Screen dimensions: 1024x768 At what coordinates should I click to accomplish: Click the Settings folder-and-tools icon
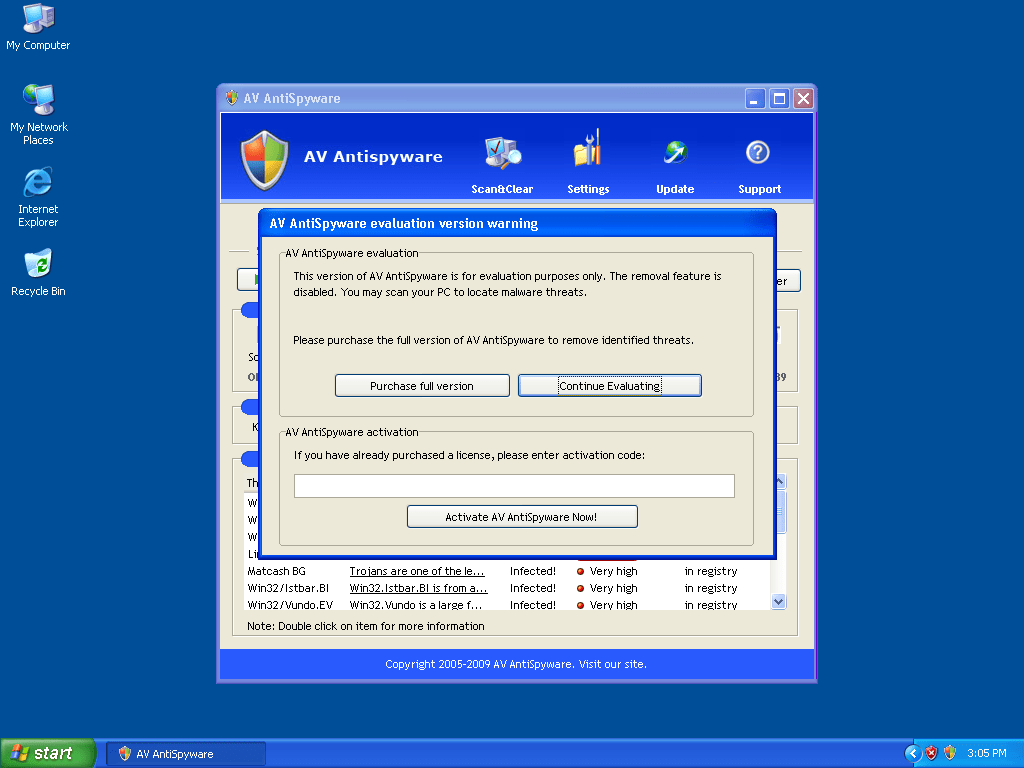pos(588,154)
